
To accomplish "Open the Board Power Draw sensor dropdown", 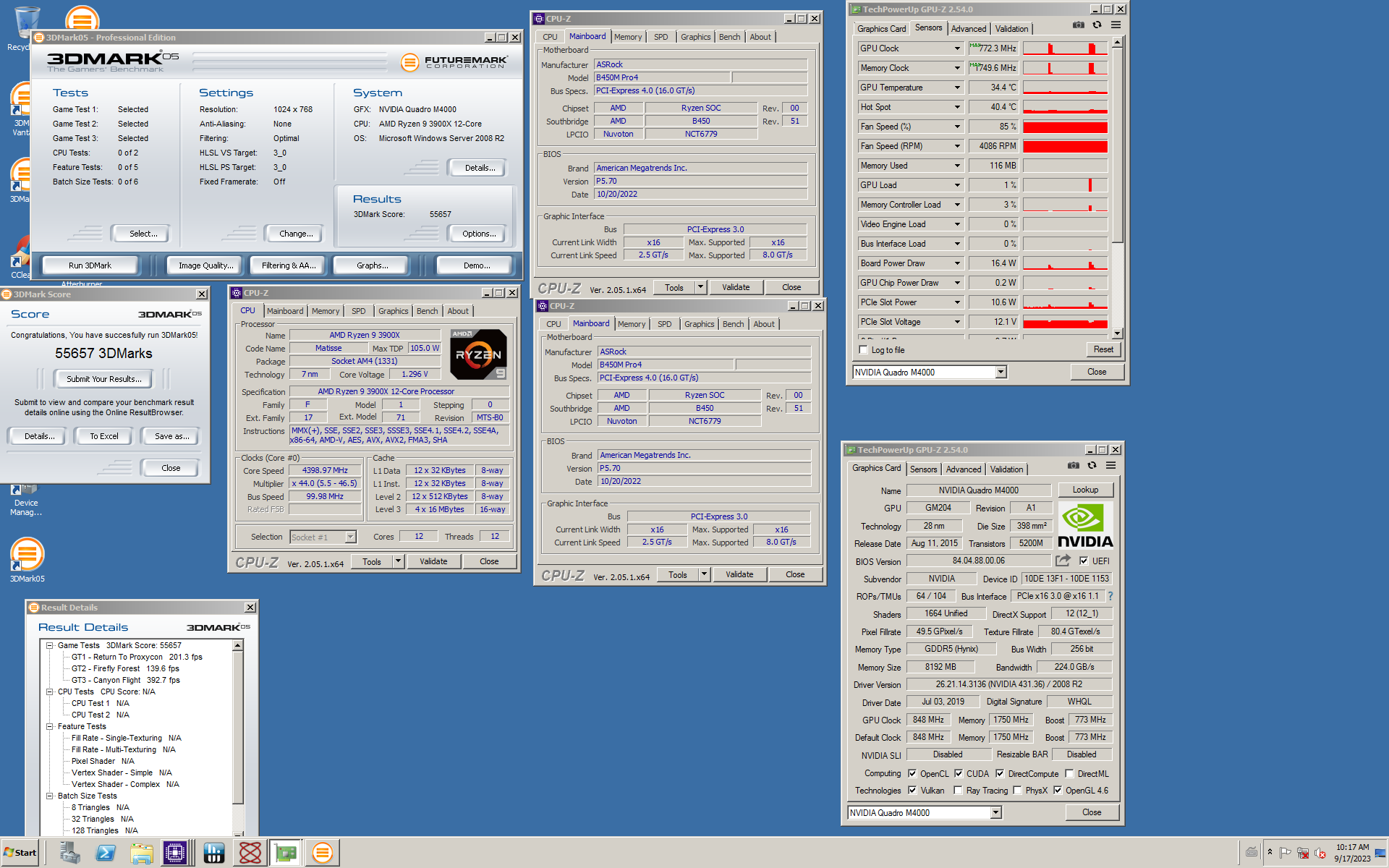I will 957,263.
